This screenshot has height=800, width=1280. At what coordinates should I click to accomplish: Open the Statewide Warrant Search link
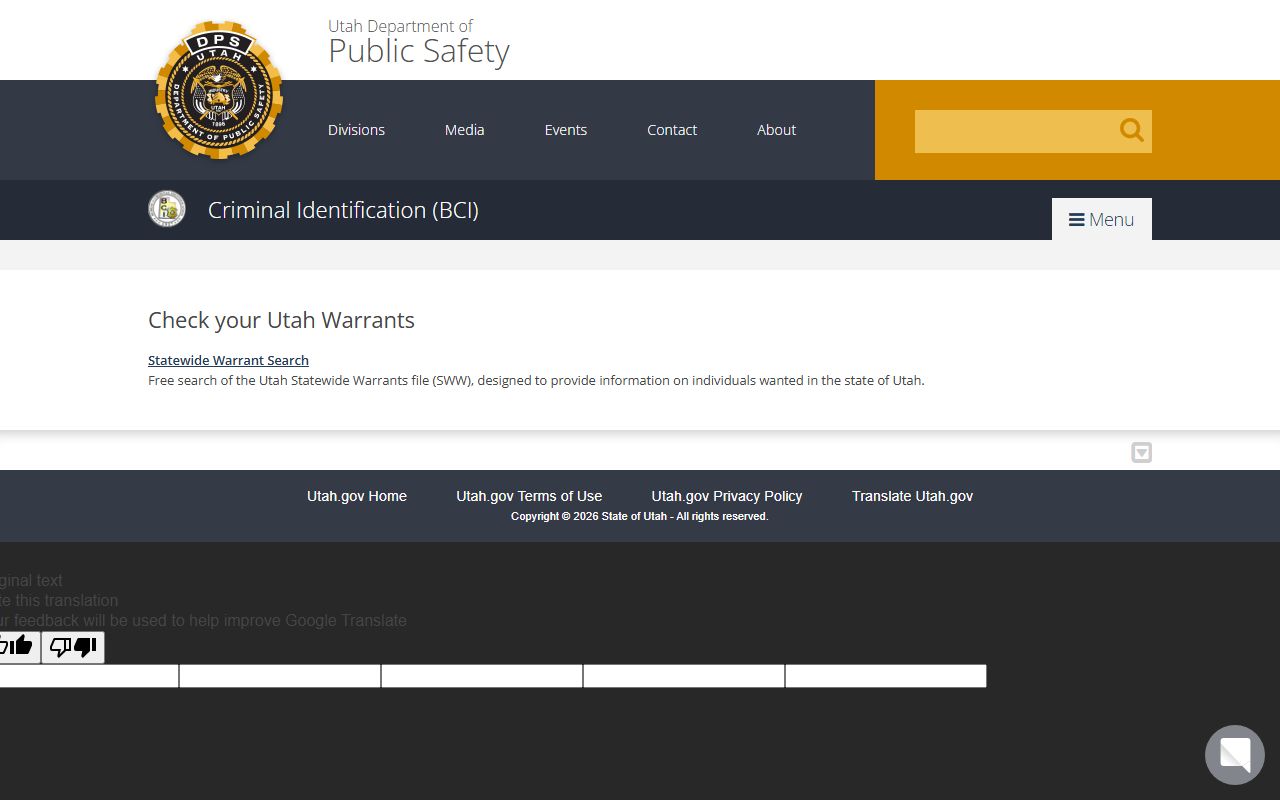coord(228,360)
